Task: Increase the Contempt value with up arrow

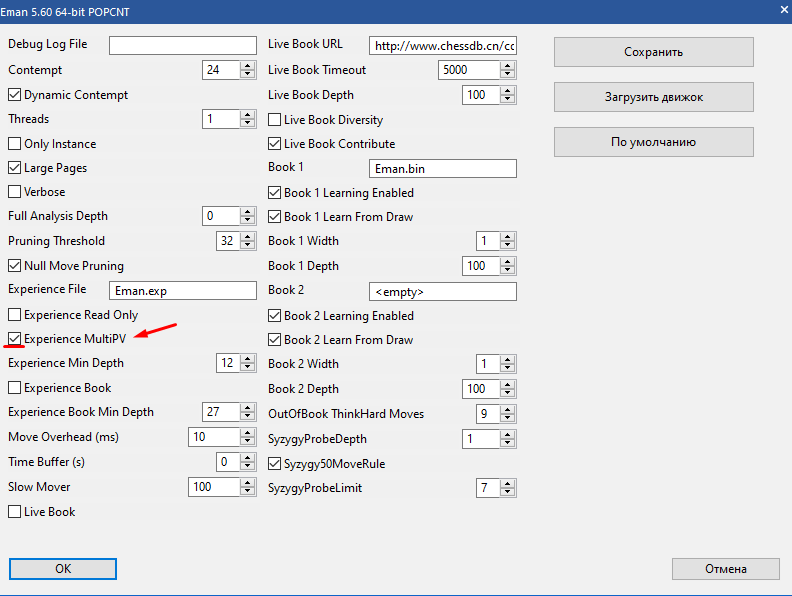Action: pyautogui.click(x=248, y=66)
